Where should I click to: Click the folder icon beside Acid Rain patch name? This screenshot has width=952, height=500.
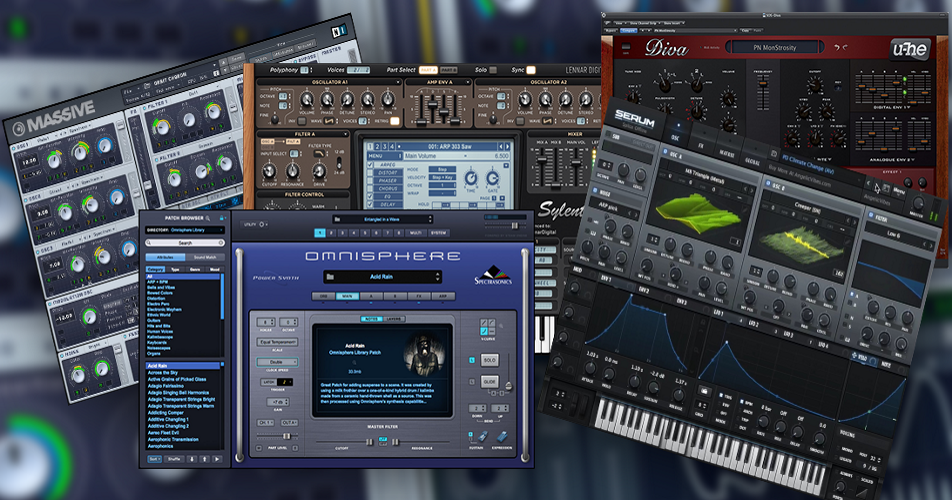click(x=330, y=277)
